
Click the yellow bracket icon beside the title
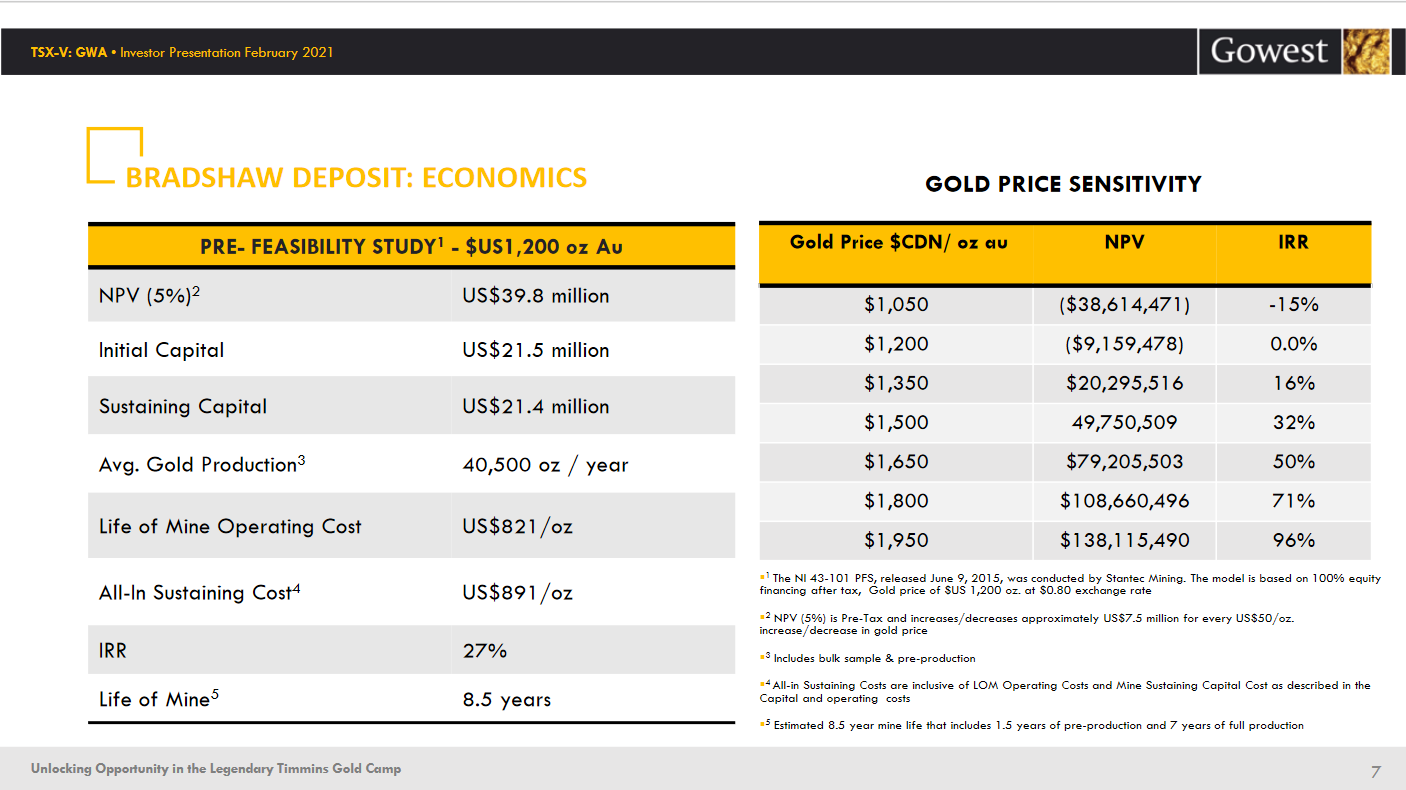point(113,155)
